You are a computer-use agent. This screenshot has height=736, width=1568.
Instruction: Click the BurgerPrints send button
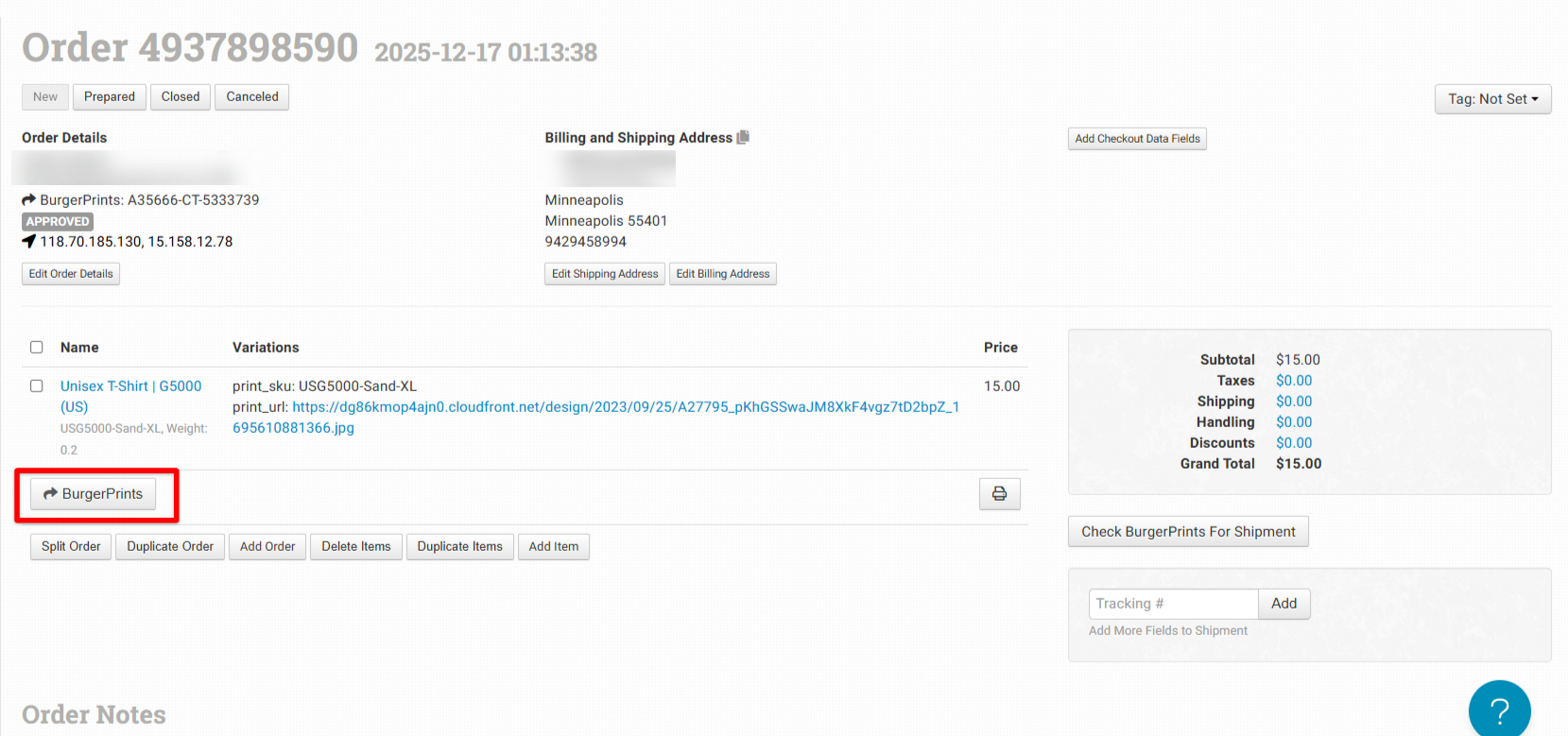pos(93,494)
